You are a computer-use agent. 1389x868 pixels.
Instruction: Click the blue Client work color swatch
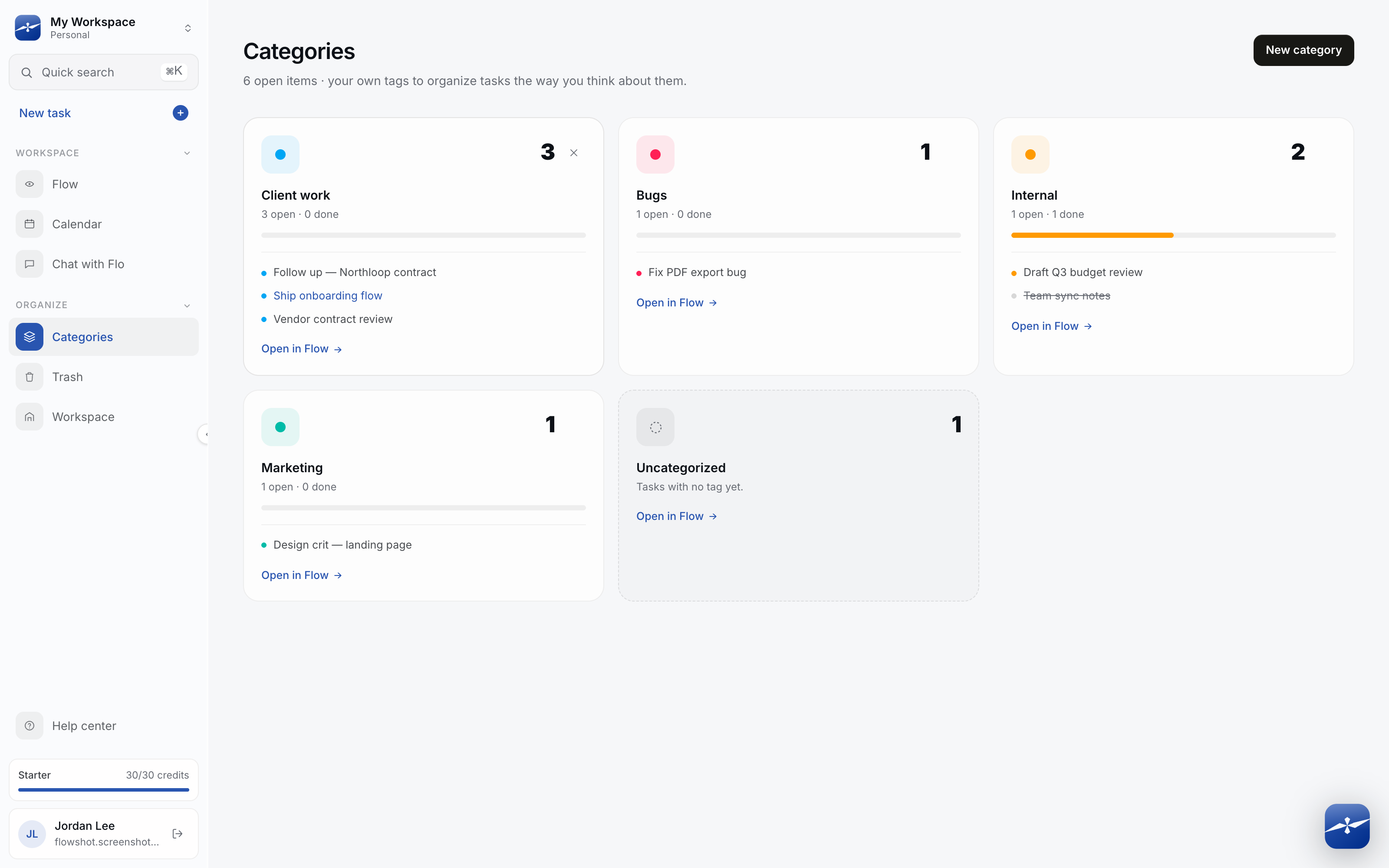coord(280,155)
